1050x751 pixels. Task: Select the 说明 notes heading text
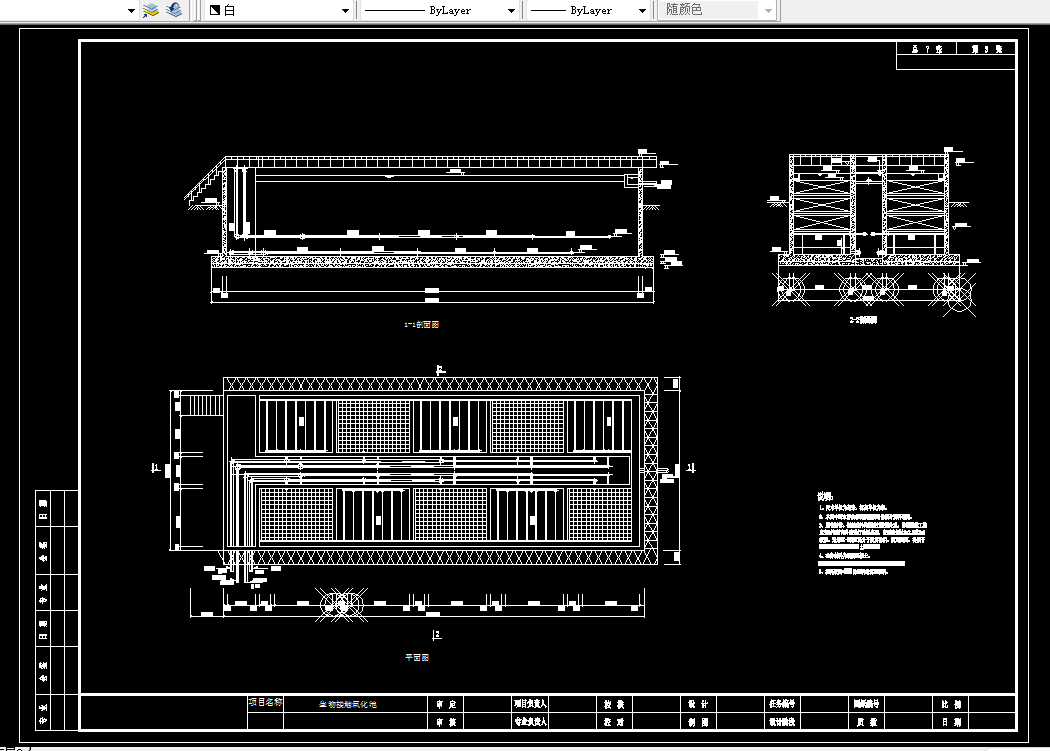[825, 496]
